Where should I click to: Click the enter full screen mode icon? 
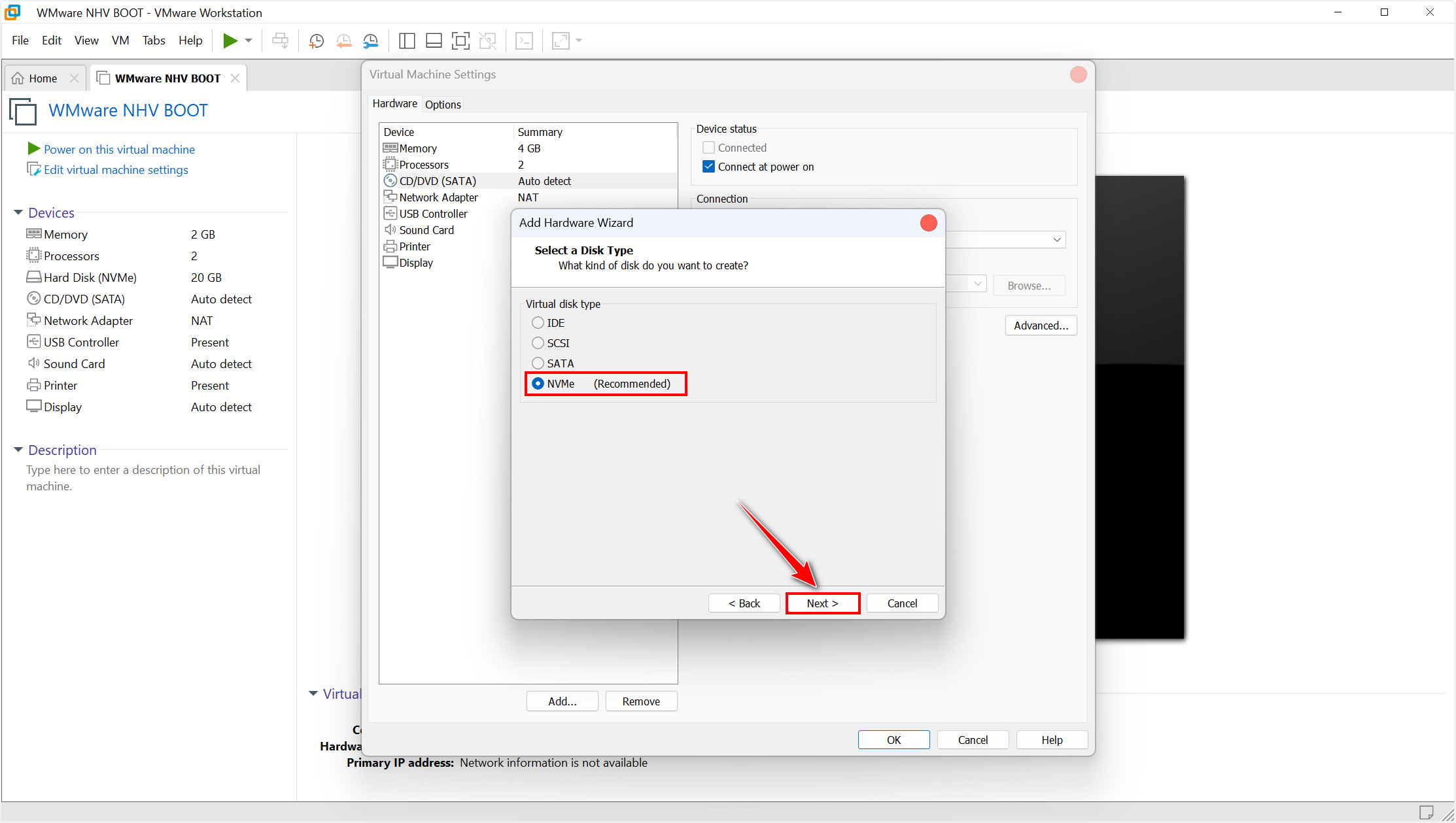point(460,41)
